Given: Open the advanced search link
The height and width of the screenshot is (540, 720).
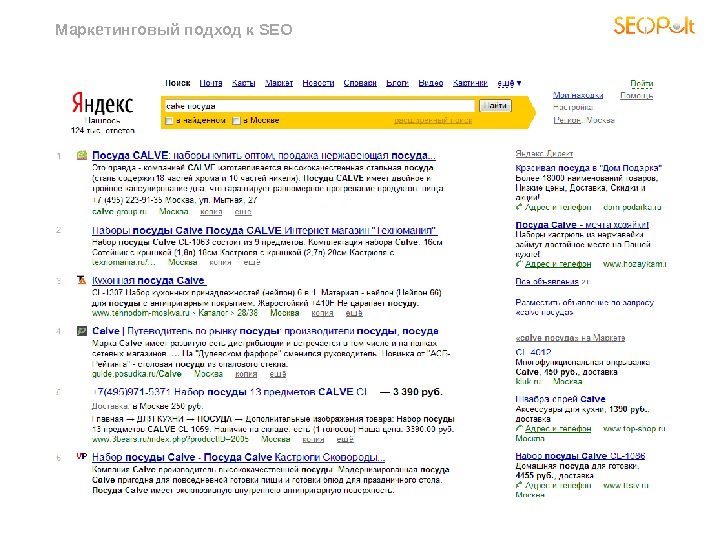Looking at the screenshot, I should (x=433, y=121).
